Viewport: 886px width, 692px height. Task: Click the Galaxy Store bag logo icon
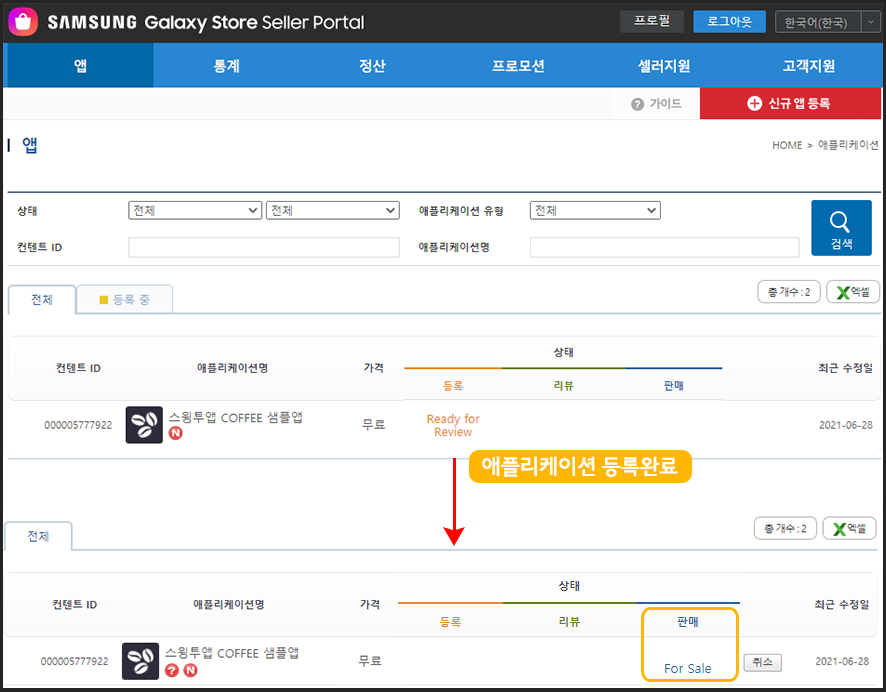[x=25, y=22]
